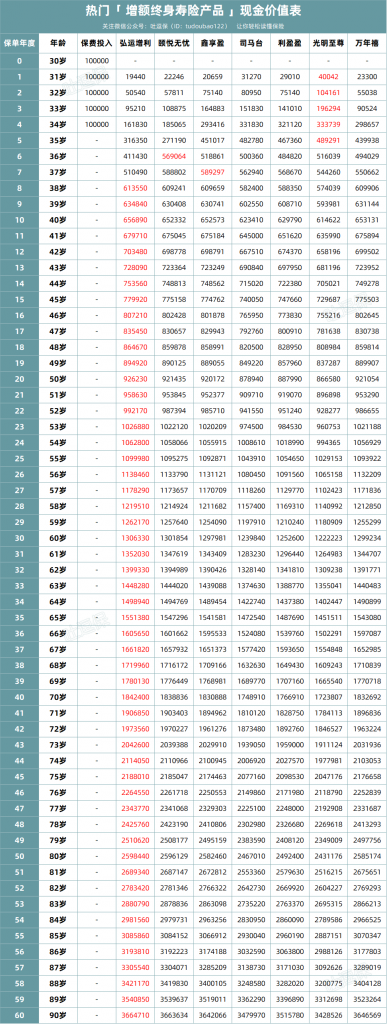Click the value 3663634
Viewport: 387px width, 1024px height.
point(174,1016)
